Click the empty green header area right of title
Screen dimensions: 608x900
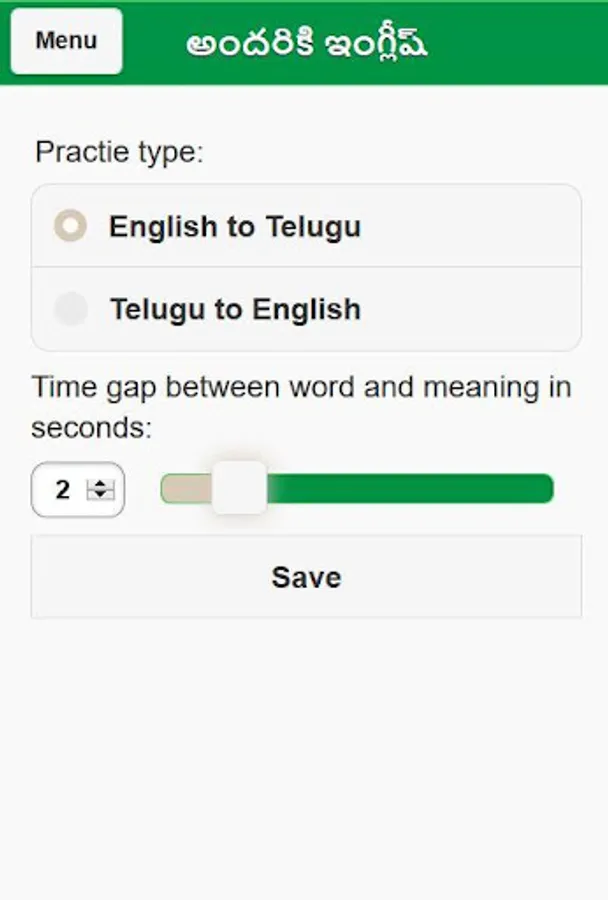(x=520, y=45)
